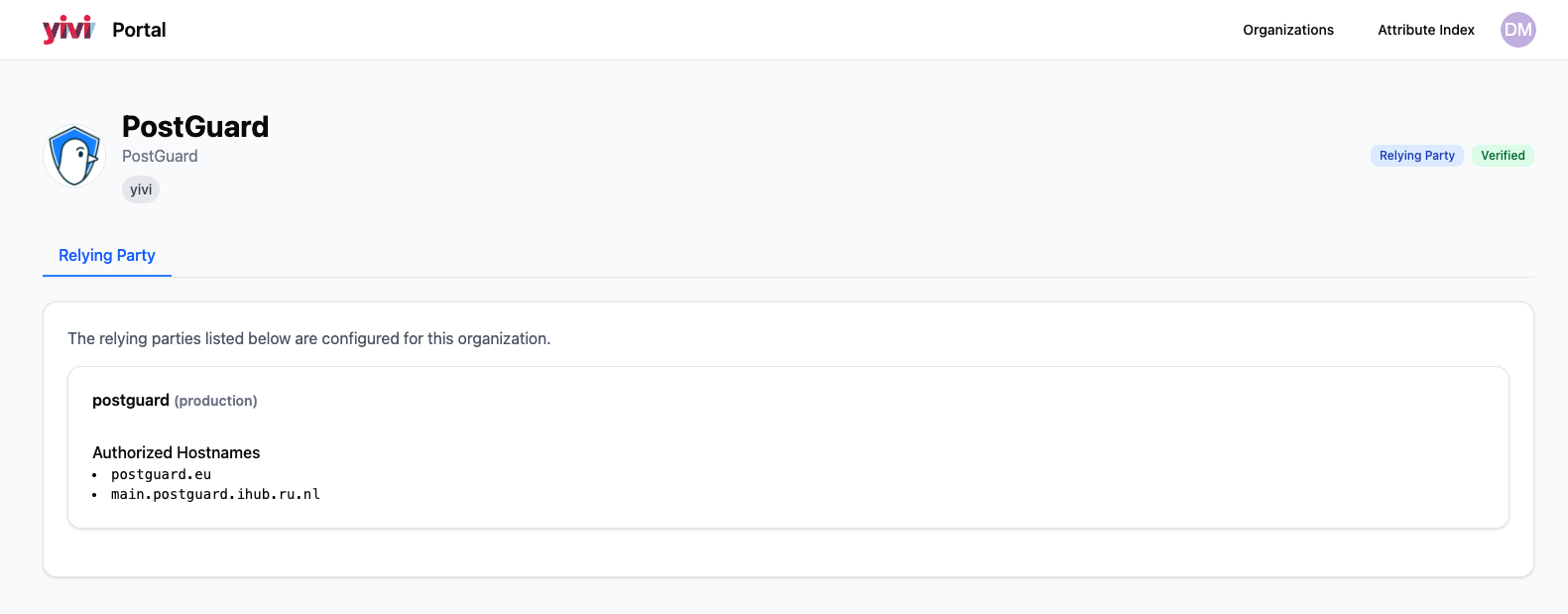Click the Portal title text

coord(139,30)
